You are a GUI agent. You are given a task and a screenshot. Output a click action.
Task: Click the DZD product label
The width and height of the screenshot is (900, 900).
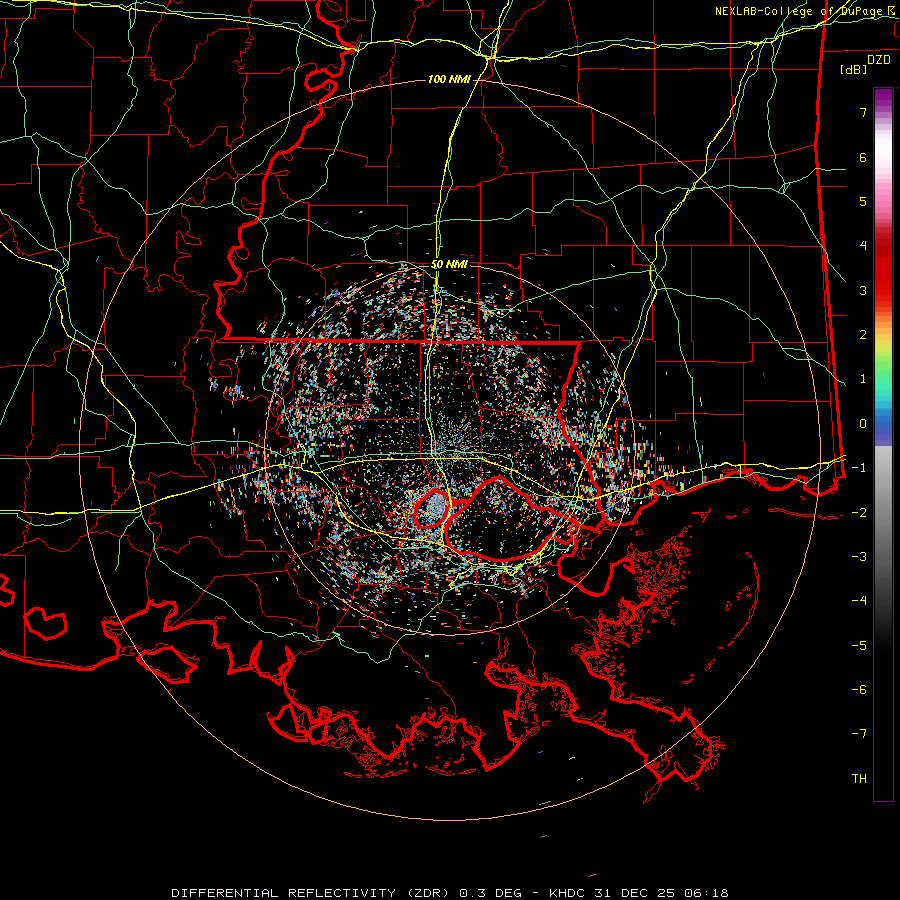pos(879,60)
